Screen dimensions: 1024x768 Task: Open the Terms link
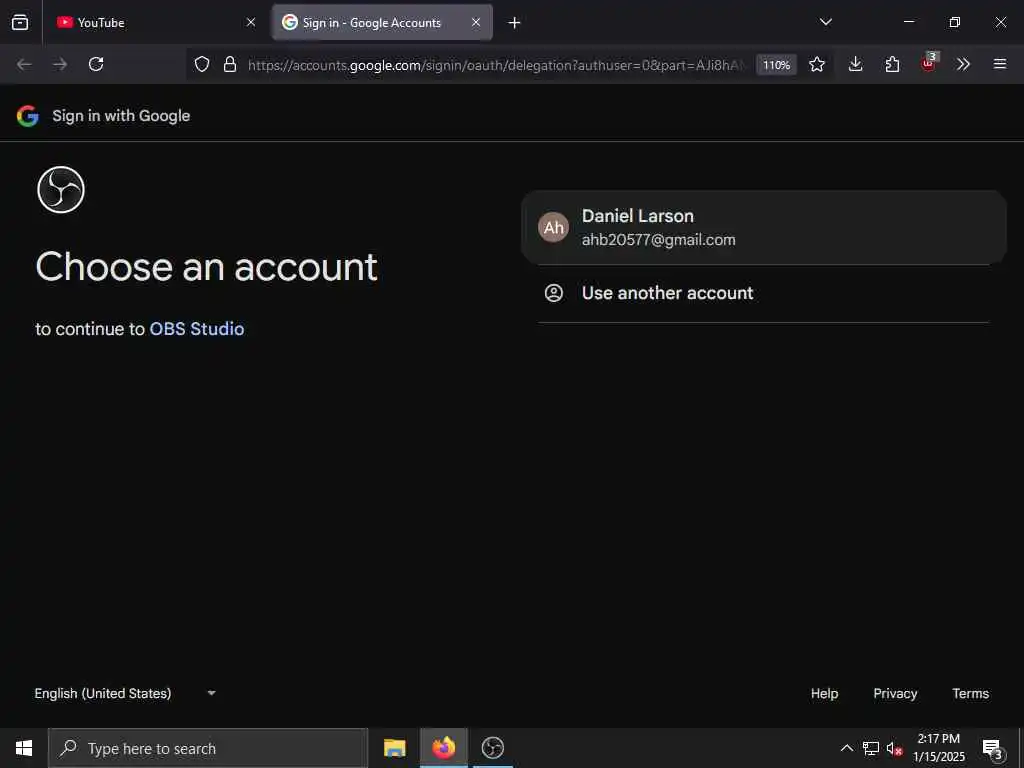pos(970,694)
